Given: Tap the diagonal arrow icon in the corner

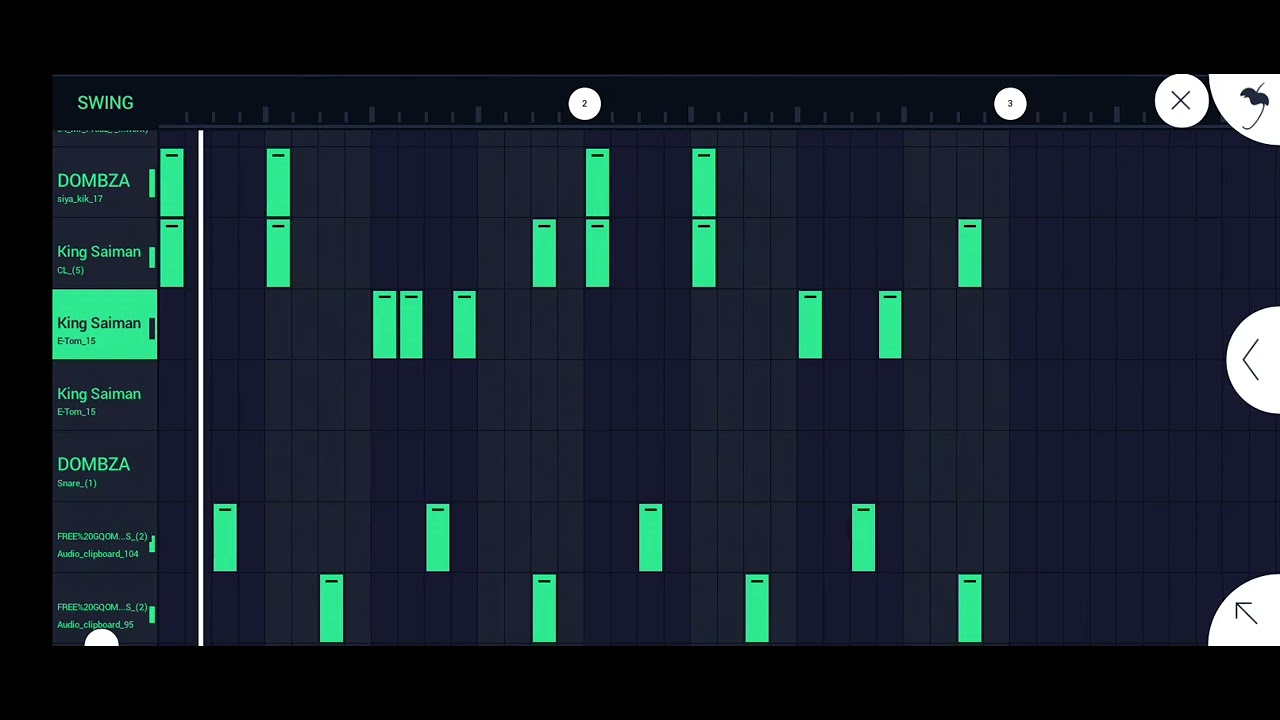Looking at the screenshot, I should [x=1246, y=613].
